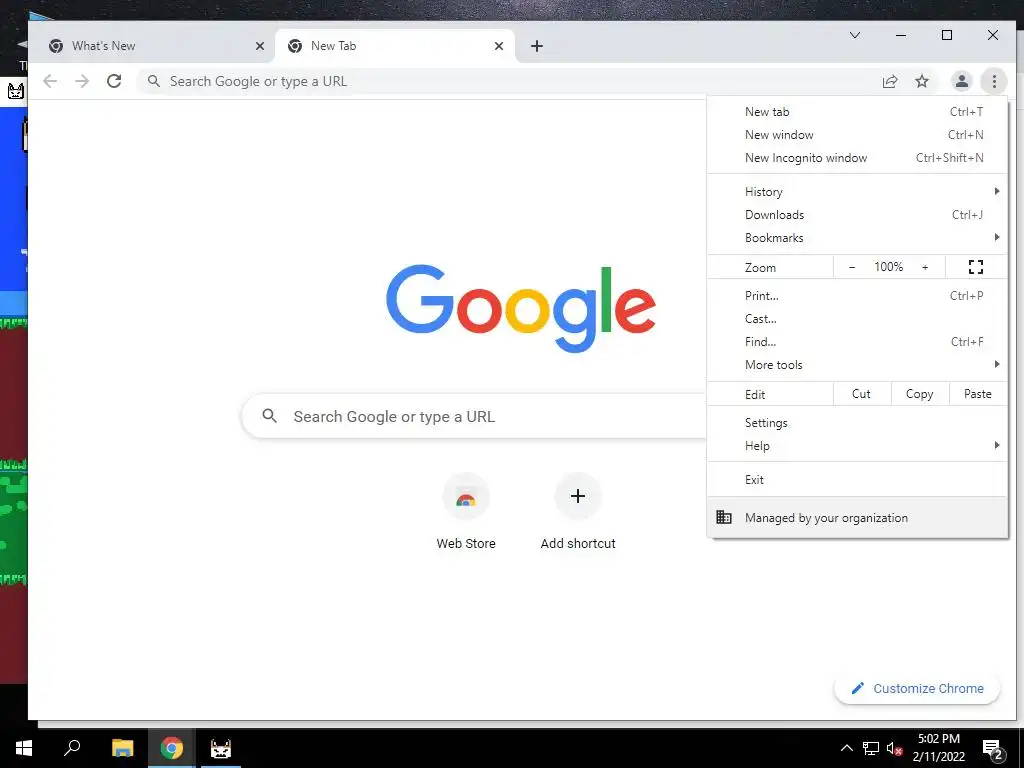Select the New Tab tab
This screenshot has width=1024, height=768.
(x=395, y=46)
